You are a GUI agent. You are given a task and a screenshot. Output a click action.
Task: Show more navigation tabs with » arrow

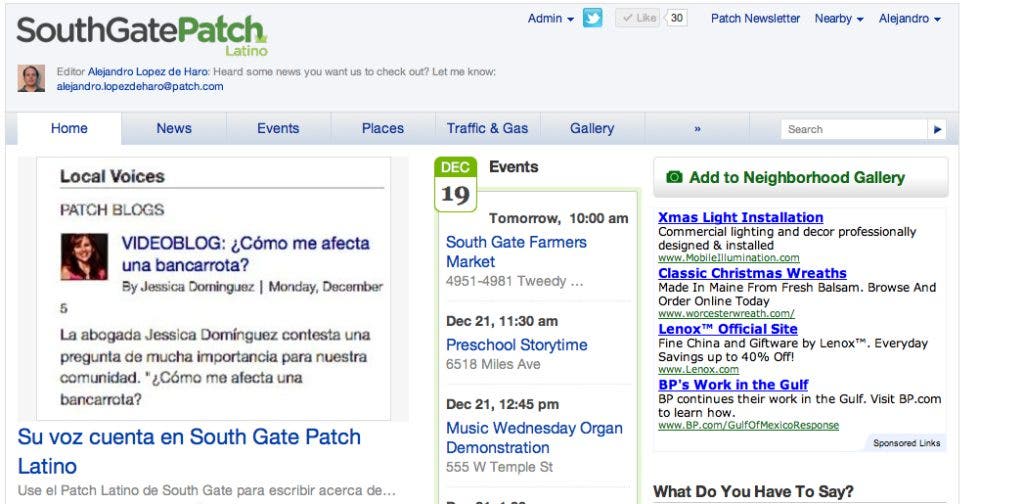pyautogui.click(x=697, y=129)
